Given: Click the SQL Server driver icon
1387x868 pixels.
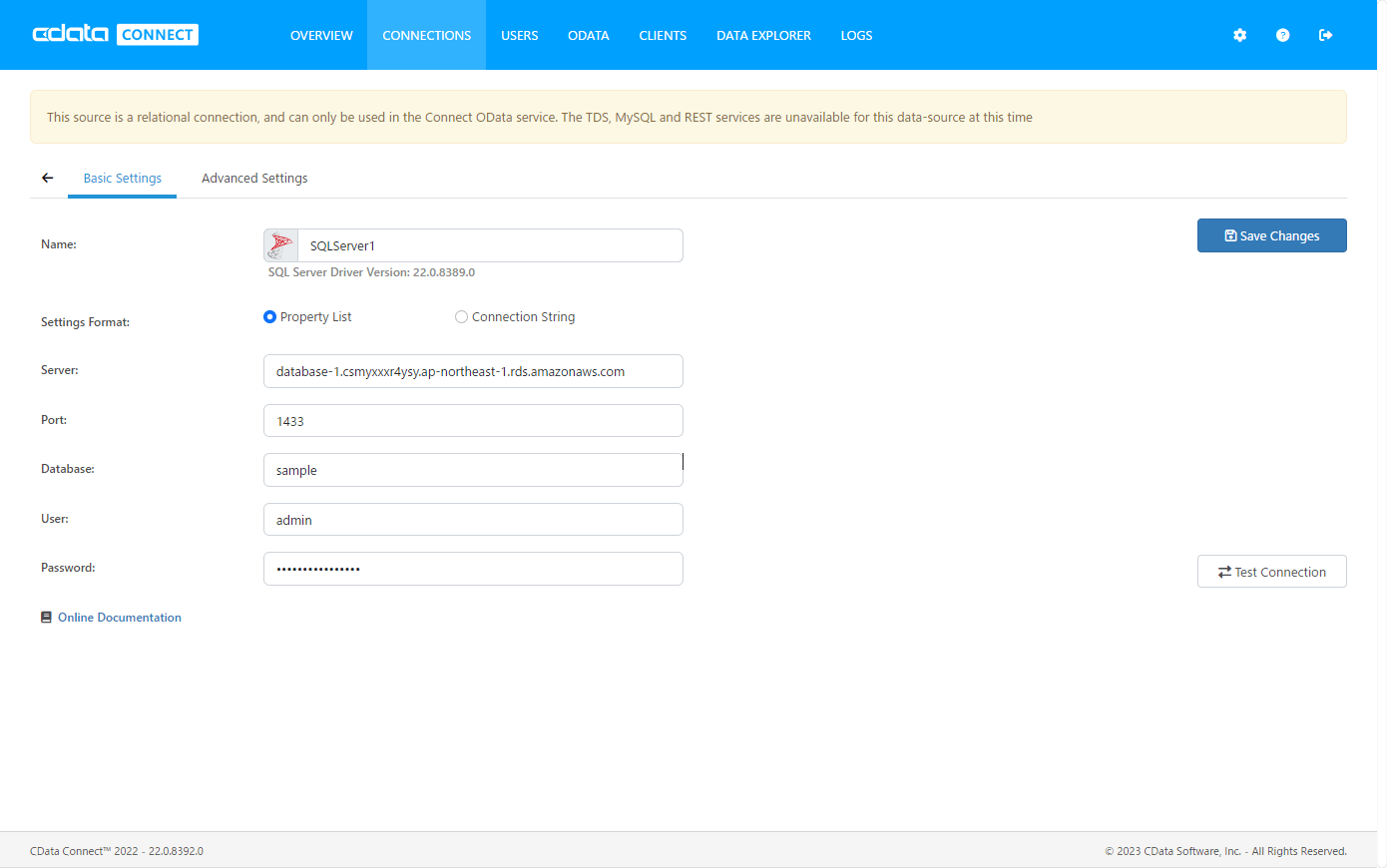Looking at the screenshot, I should (280, 244).
